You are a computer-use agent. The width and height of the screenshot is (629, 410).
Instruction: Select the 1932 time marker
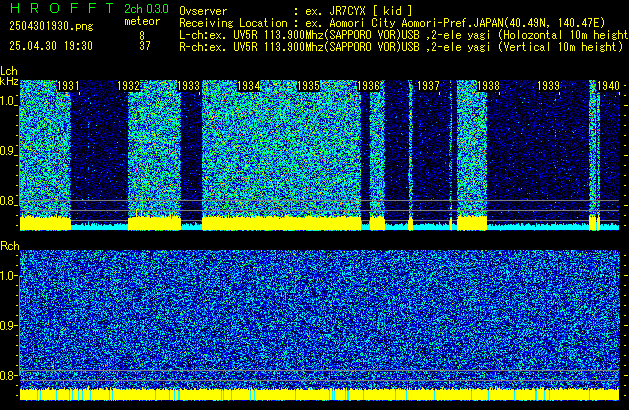pyautogui.click(x=128, y=86)
